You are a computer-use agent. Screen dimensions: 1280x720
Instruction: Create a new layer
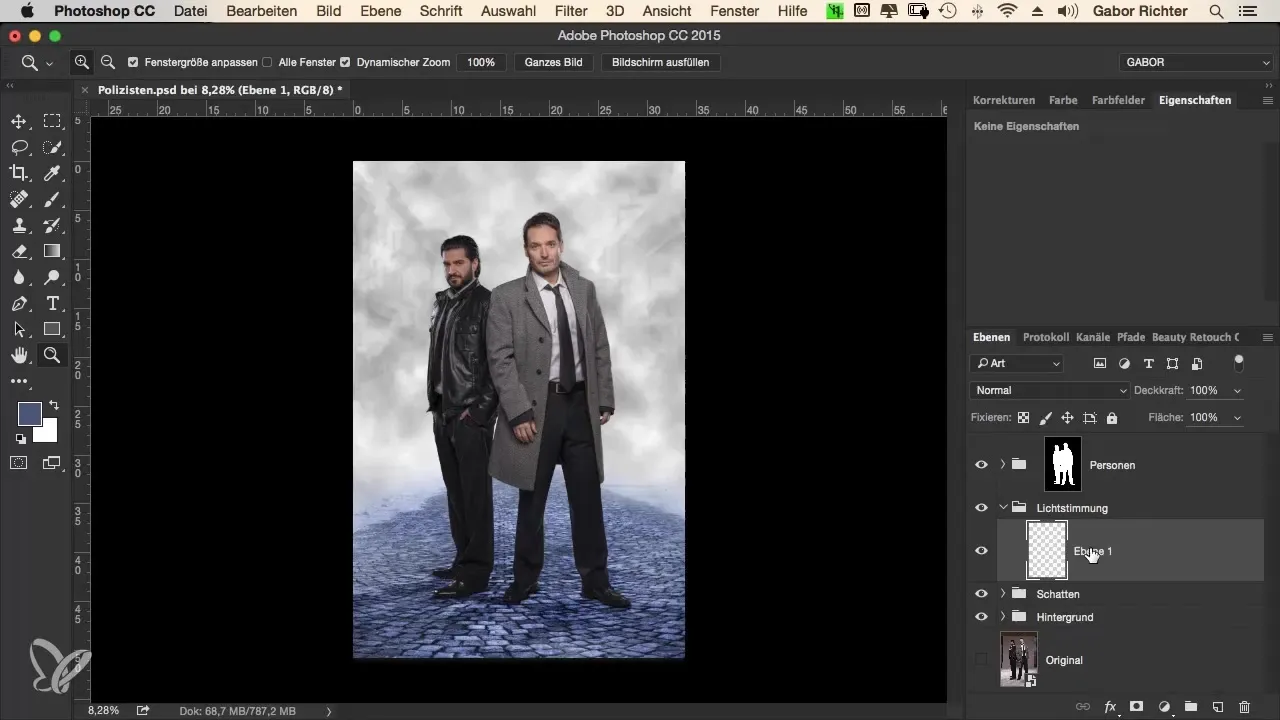1217,706
